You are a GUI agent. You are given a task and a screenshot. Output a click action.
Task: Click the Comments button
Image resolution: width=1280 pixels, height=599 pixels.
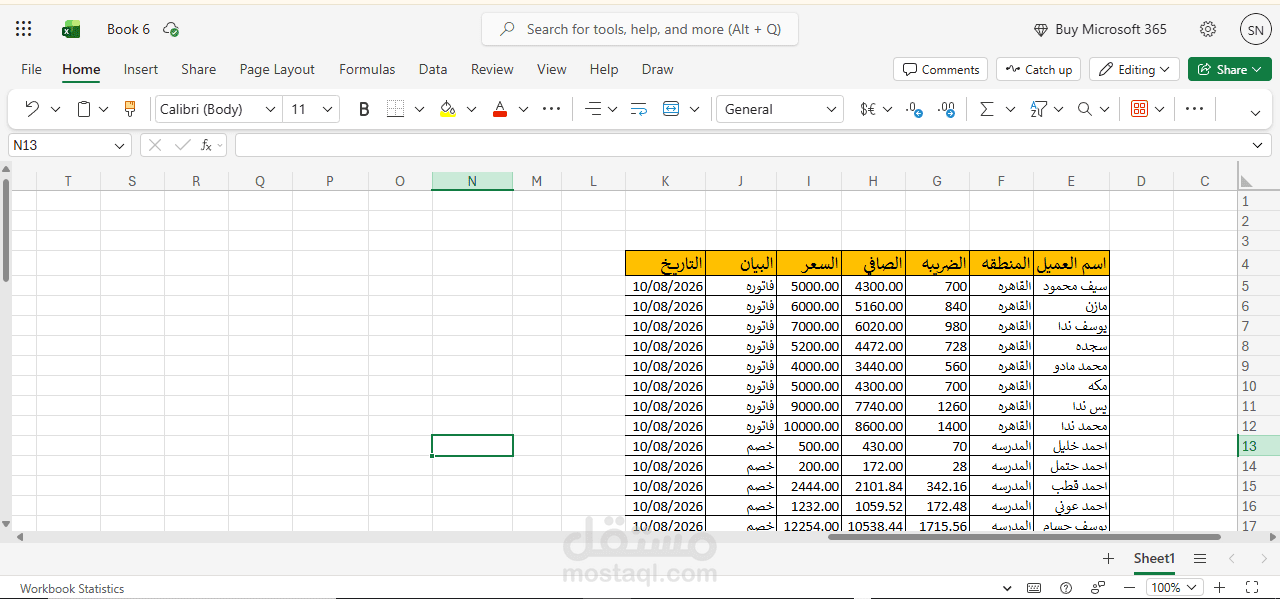tap(940, 69)
